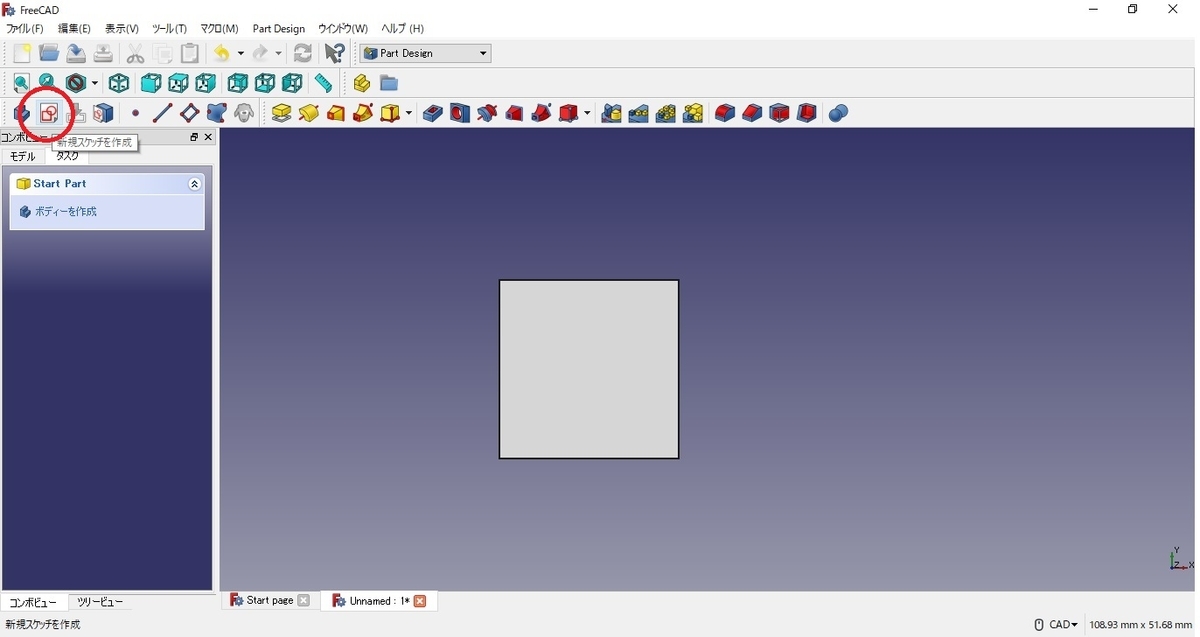This screenshot has width=1200, height=637.
Task: Click the Create body icon in the toolbar
Action: click(21, 113)
